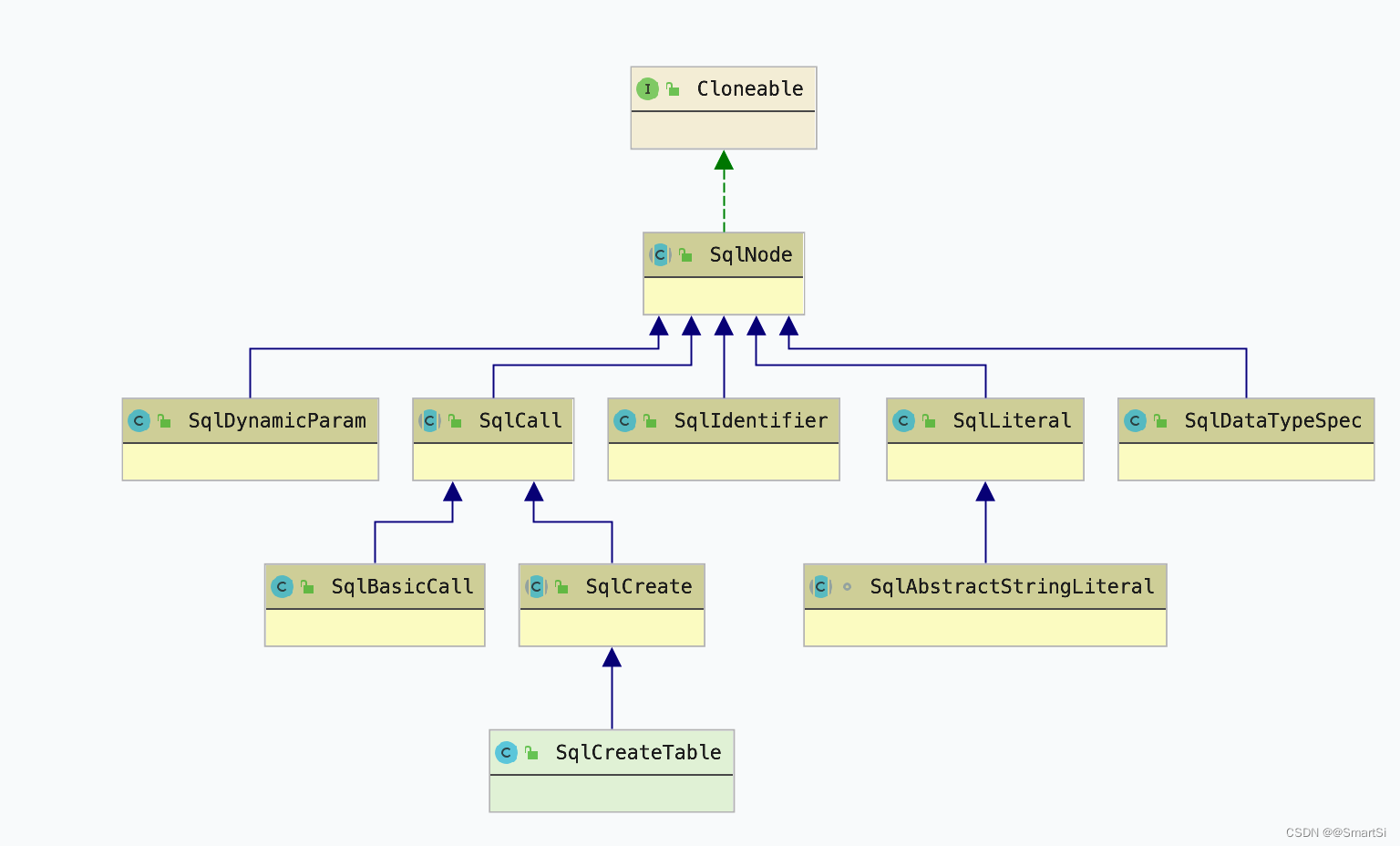Select the SqlBasicCall class name

tap(402, 587)
